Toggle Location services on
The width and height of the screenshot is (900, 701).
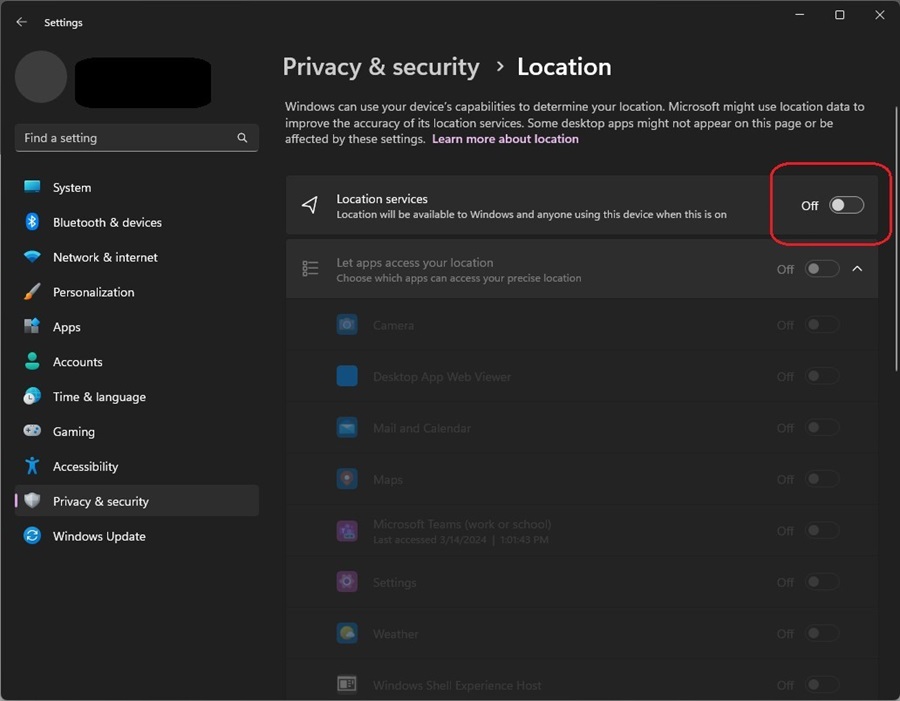click(x=845, y=205)
